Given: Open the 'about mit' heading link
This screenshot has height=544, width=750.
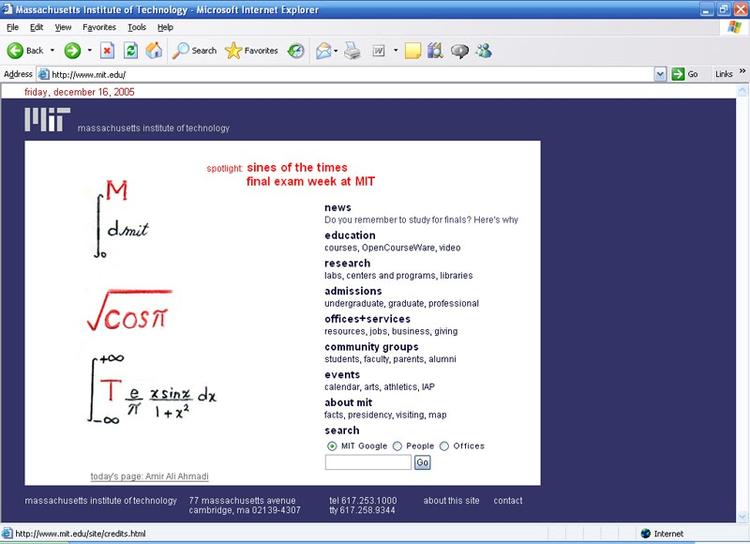Looking at the screenshot, I should click(x=348, y=402).
